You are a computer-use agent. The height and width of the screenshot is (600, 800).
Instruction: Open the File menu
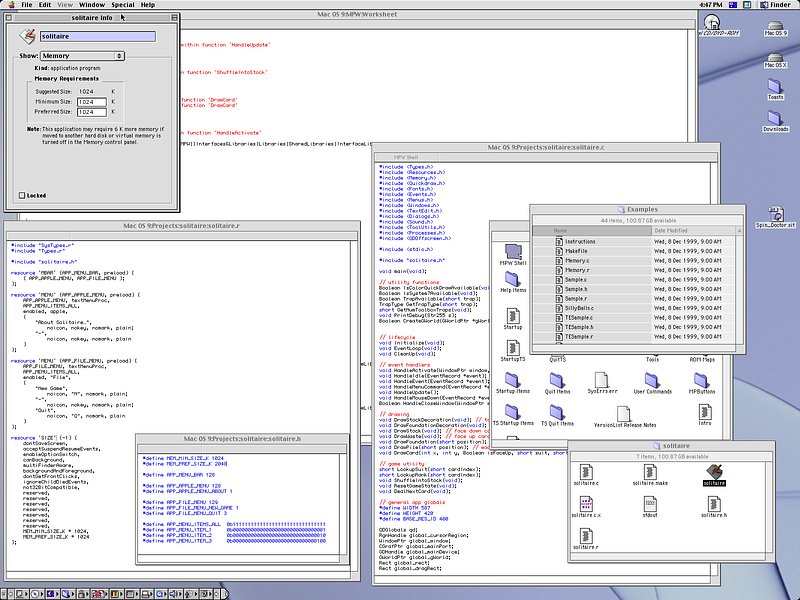(27, 5)
